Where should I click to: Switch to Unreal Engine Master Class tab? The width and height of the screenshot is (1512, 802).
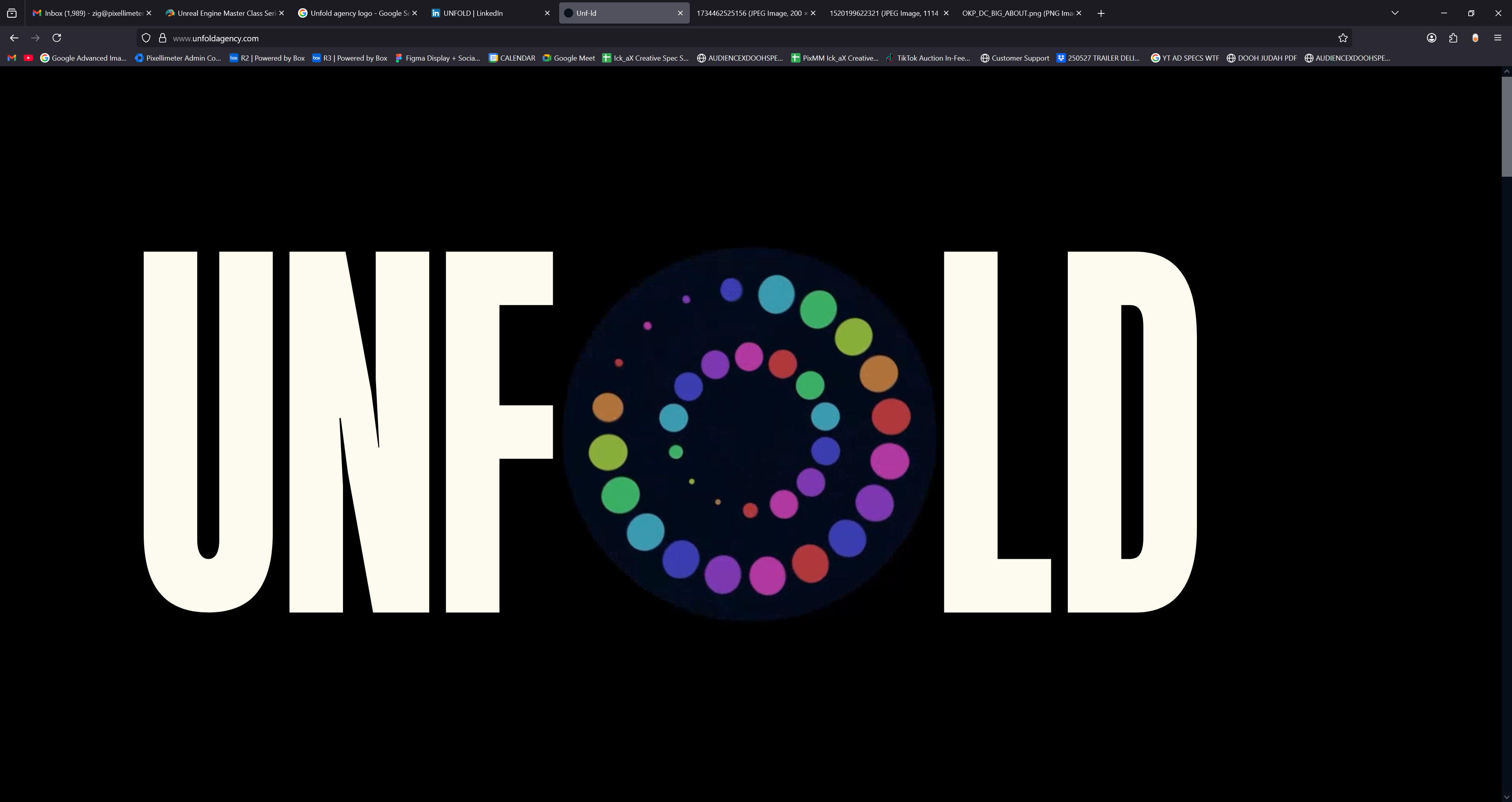[x=220, y=13]
